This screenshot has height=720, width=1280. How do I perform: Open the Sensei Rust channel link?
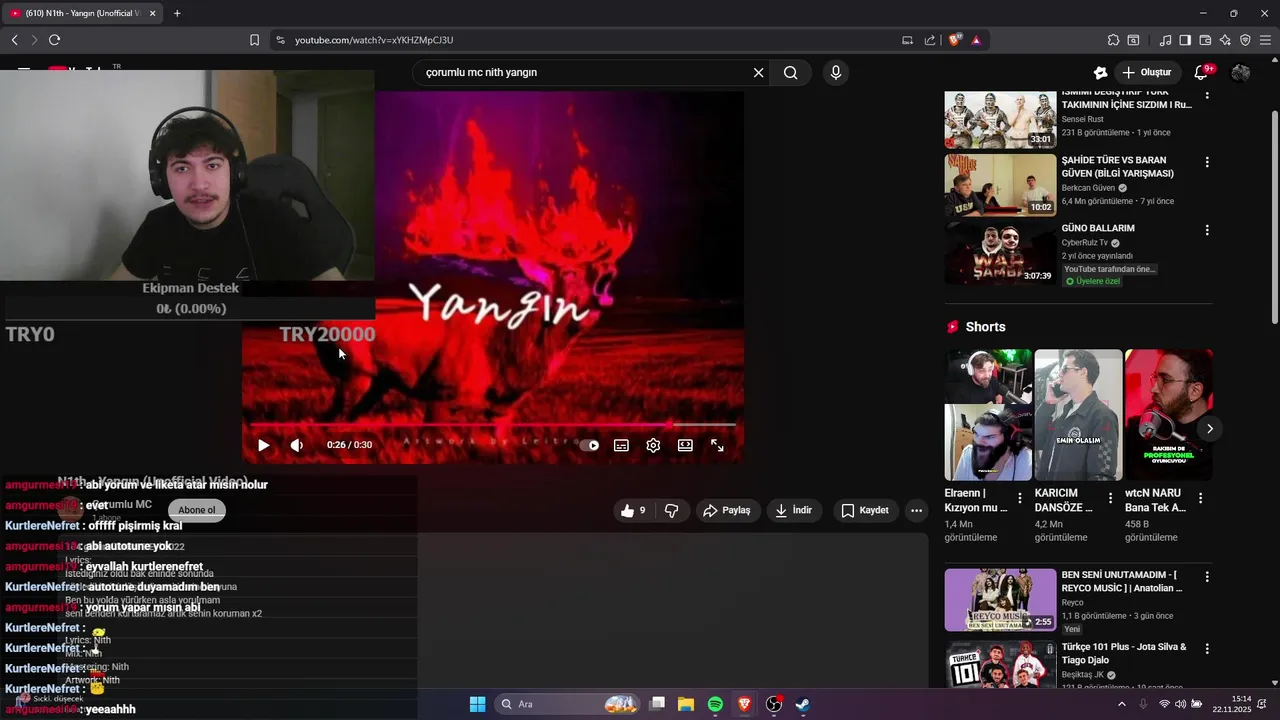point(1083,119)
